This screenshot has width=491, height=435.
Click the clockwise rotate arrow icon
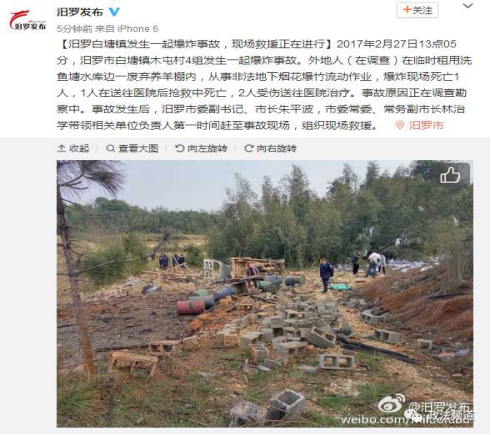(x=249, y=148)
